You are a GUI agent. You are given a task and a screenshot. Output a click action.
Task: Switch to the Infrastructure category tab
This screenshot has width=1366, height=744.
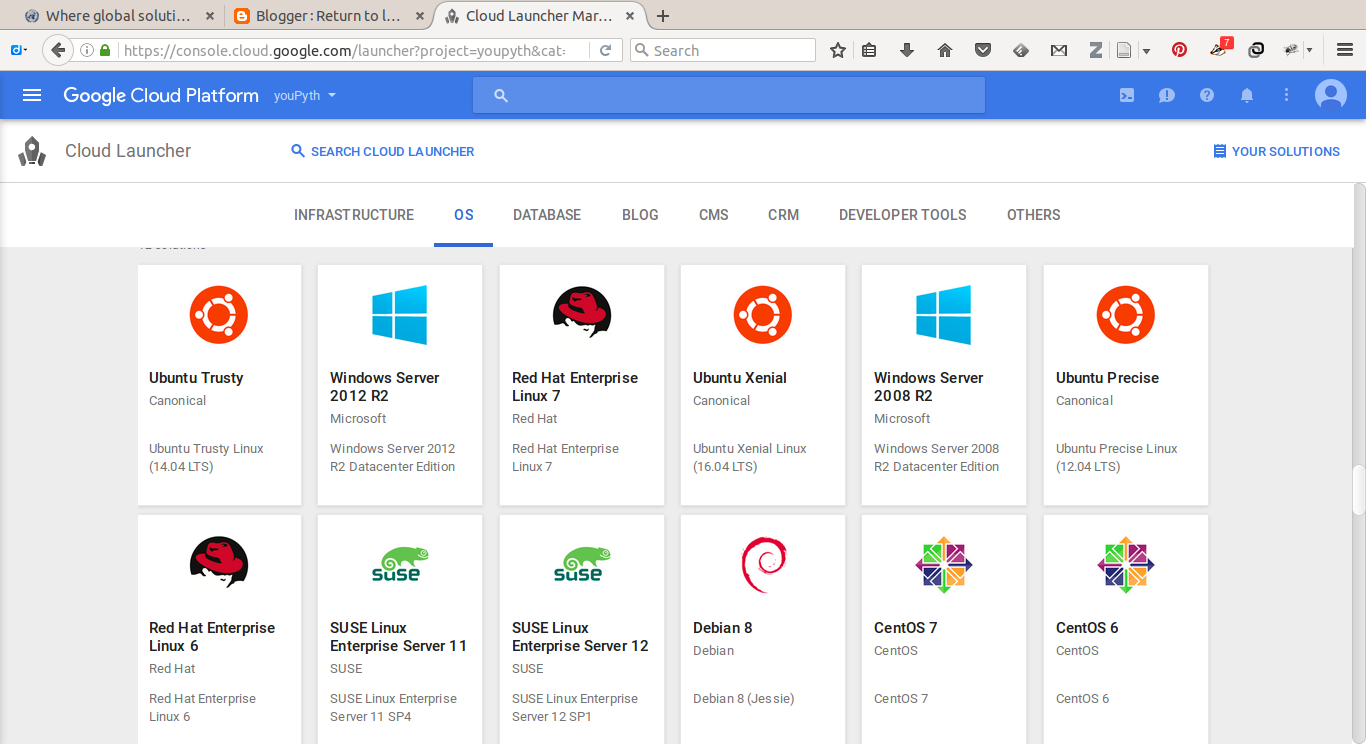tap(354, 215)
